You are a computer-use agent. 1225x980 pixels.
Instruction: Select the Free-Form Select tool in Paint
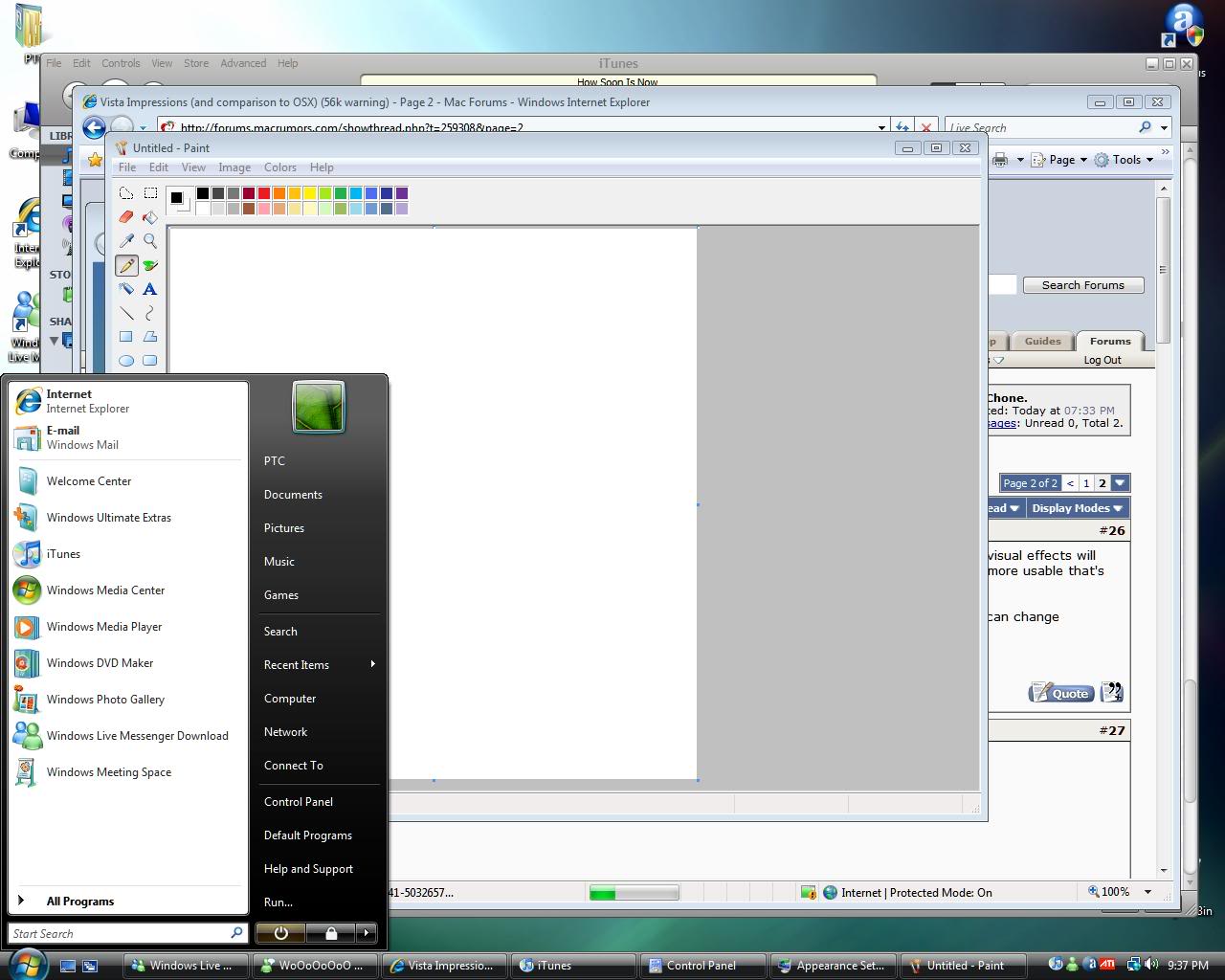pyautogui.click(x=126, y=193)
